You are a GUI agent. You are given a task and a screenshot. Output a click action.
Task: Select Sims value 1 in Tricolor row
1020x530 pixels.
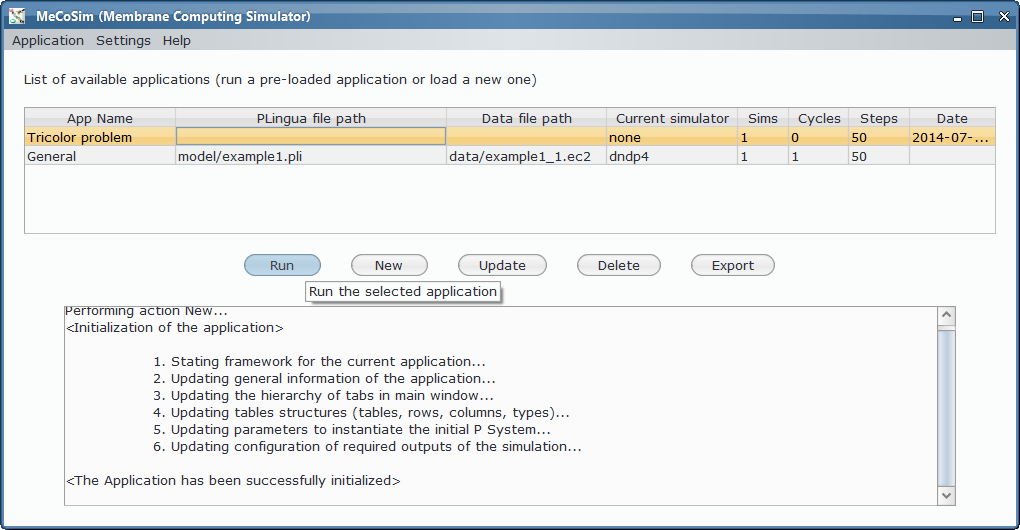(x=763, y=137)
